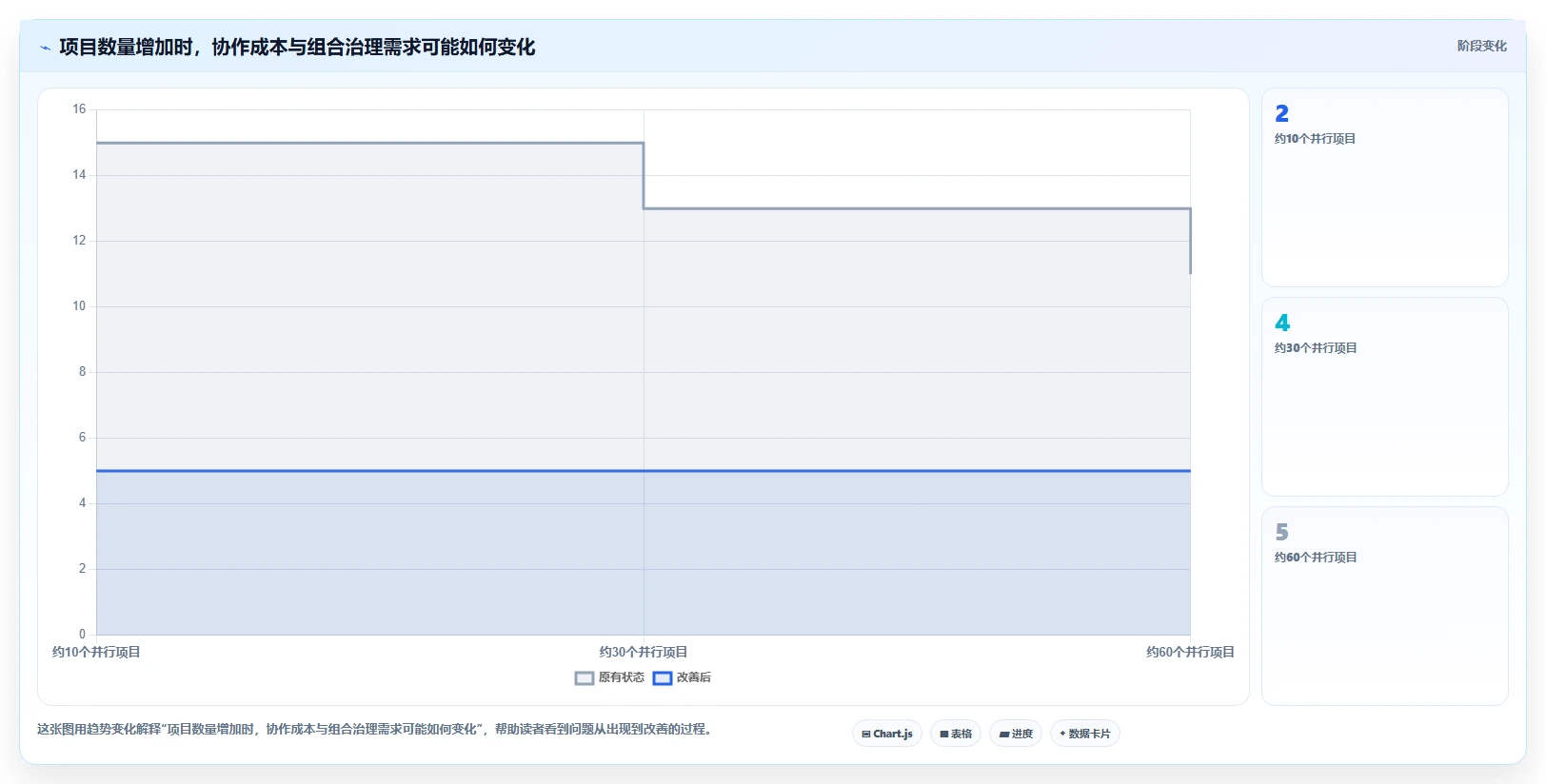Click the 约30个并行项目 caption in second card

click(1316, 348)
